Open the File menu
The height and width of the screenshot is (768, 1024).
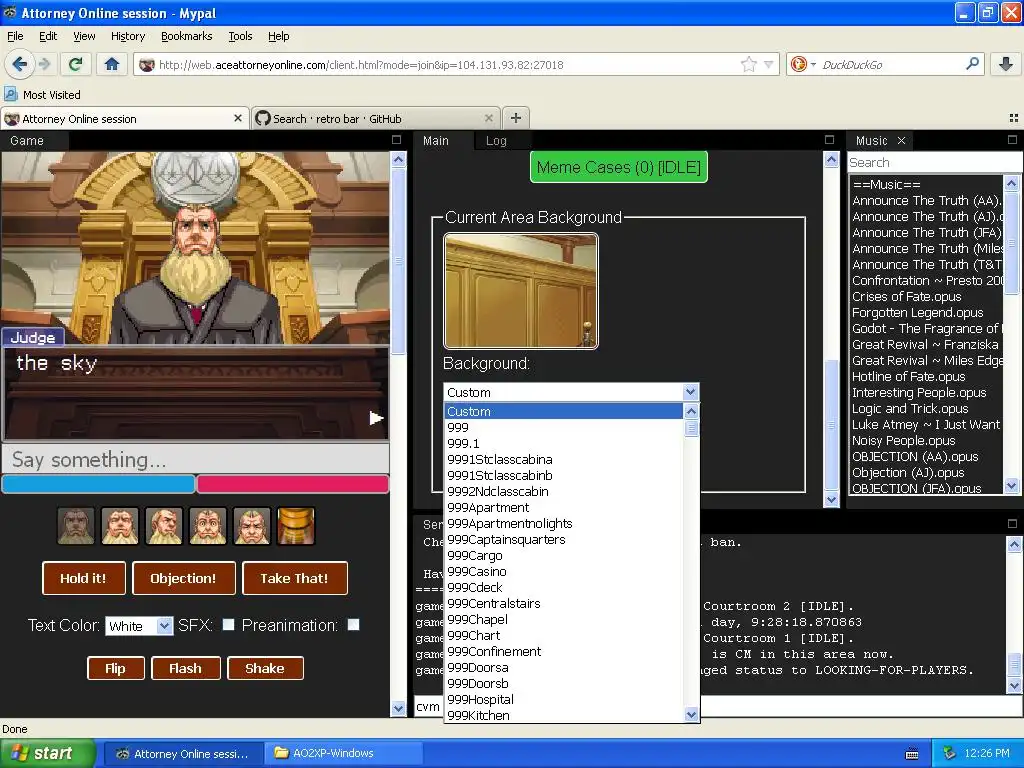point(15,36)
